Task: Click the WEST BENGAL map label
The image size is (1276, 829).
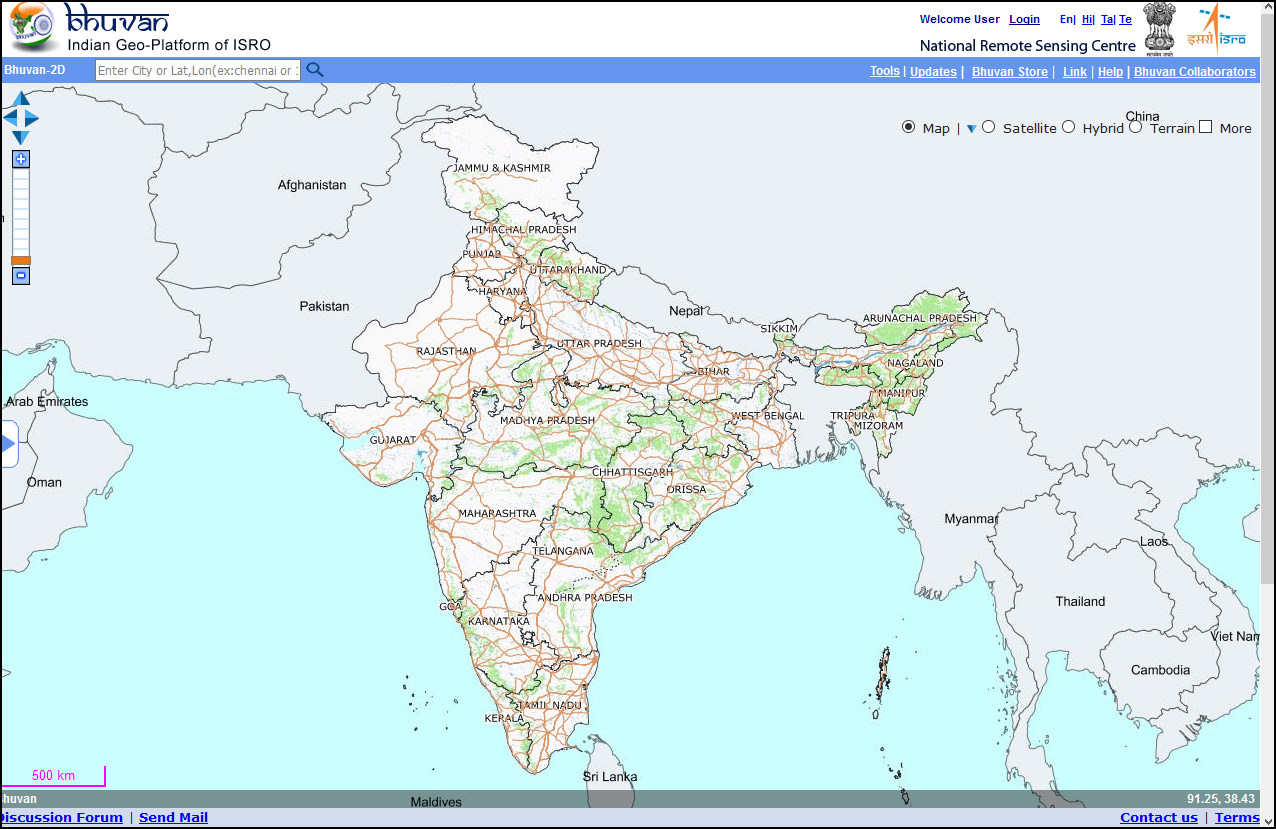Action: (768, 415)
